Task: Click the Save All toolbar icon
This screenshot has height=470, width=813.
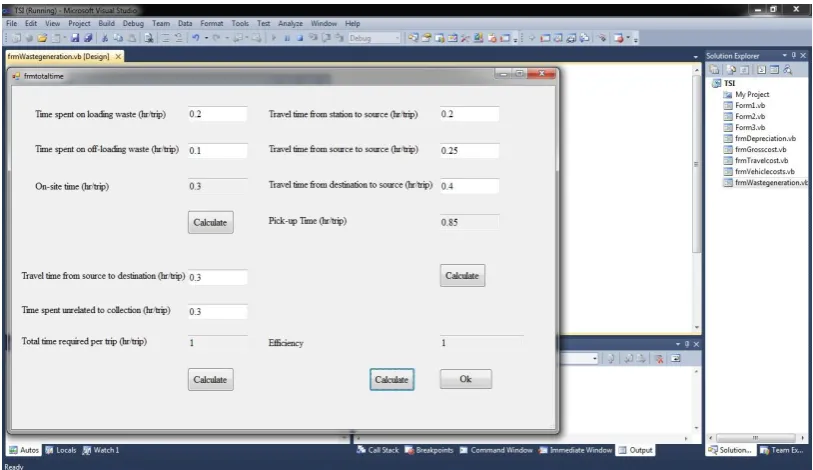Action: [88, 38]
